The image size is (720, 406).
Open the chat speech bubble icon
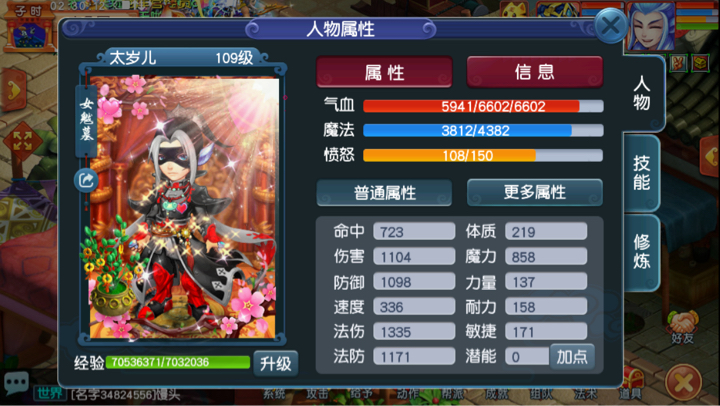tap(17, 382)
